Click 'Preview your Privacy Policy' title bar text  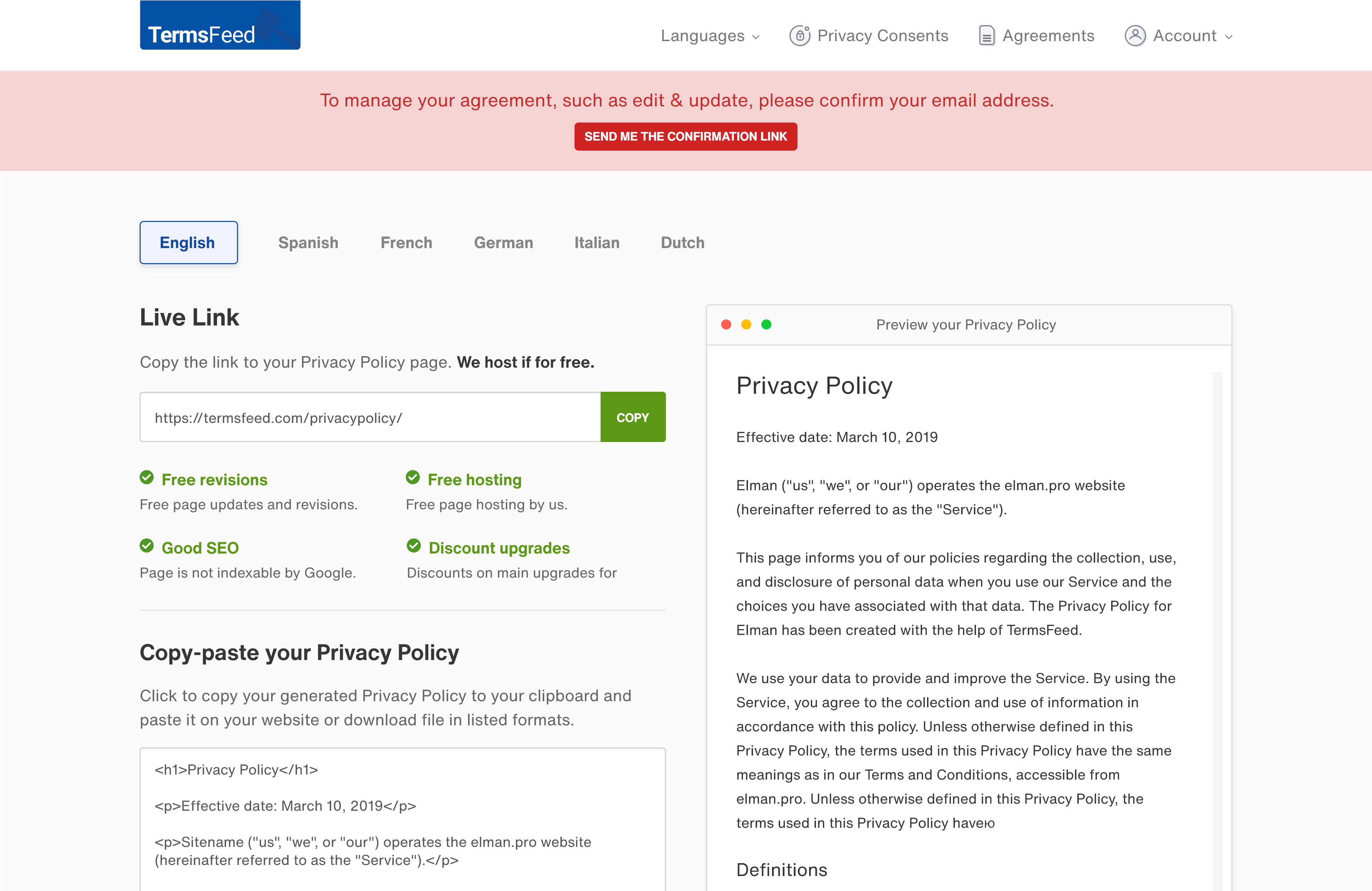966,325
